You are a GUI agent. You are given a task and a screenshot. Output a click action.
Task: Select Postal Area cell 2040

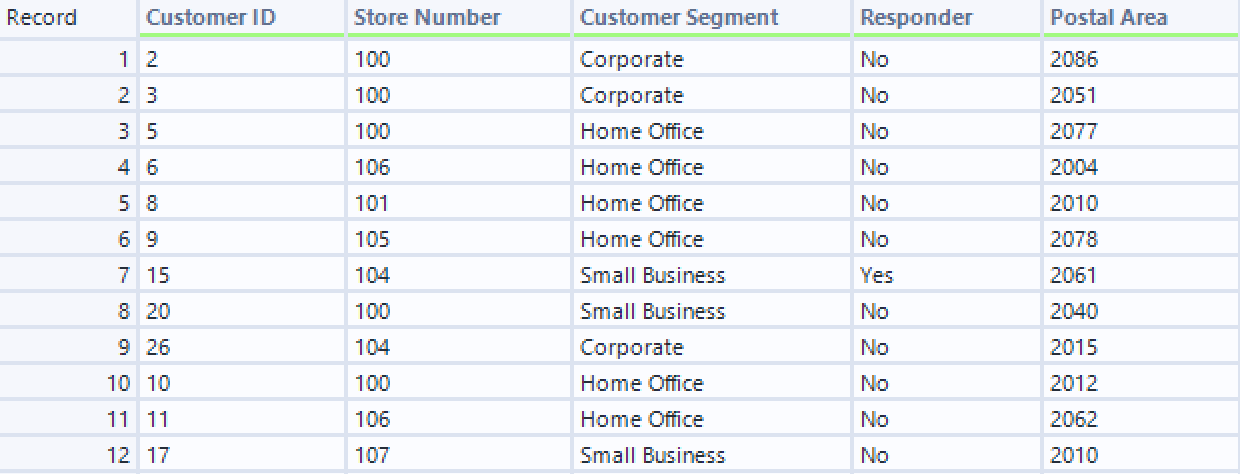pos(1074,311)
